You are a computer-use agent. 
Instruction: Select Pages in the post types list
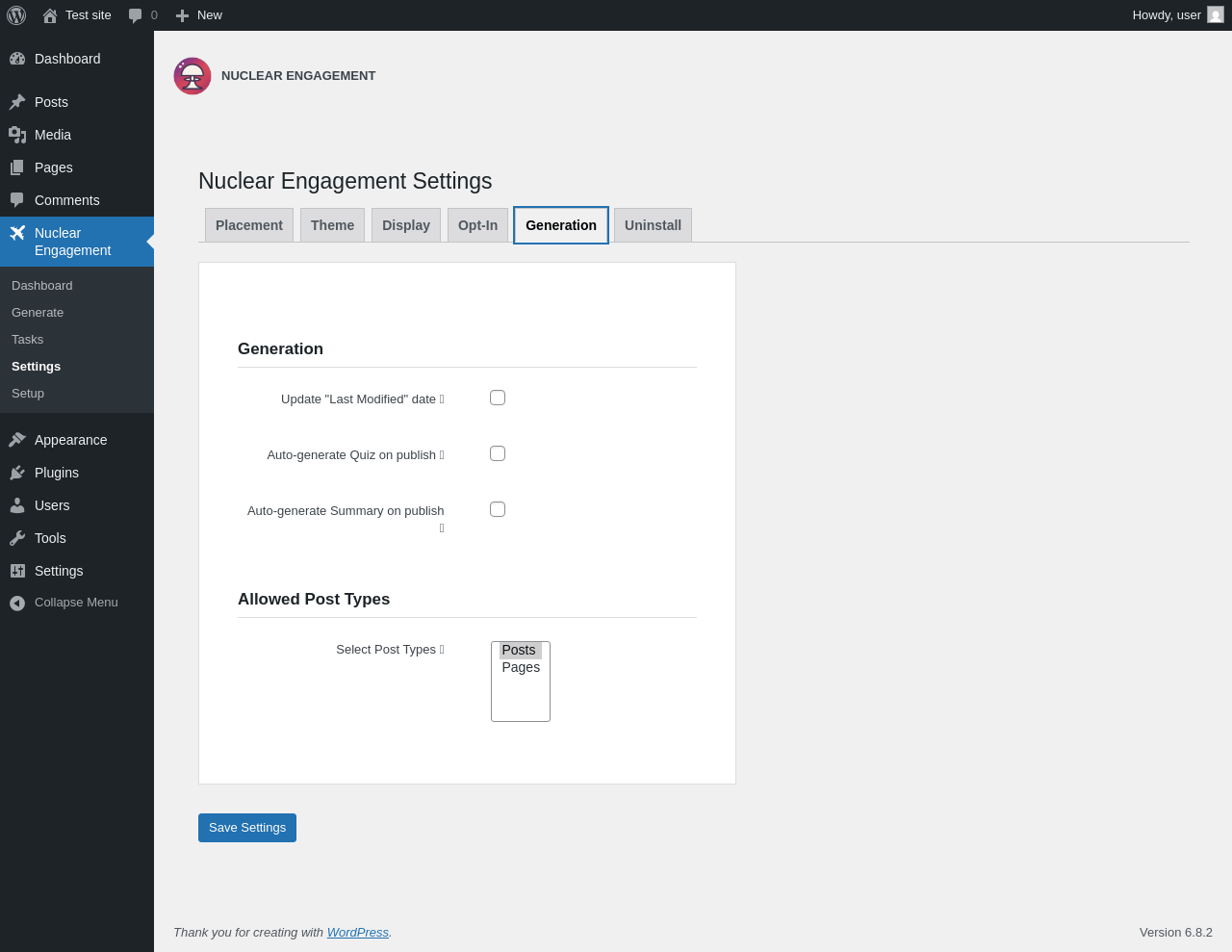[520, 668]
